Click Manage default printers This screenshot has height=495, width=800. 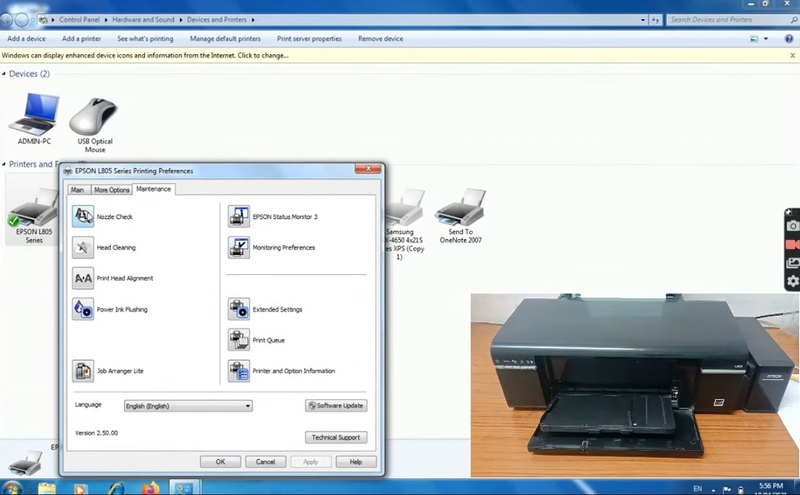pyautogui.click(x=225, y=39)
